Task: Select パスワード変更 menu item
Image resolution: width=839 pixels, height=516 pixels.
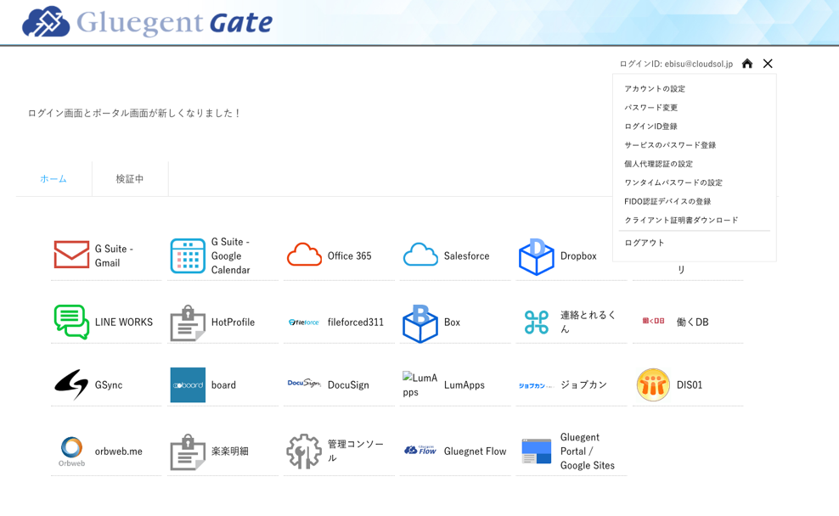Action: coord(651,108)
